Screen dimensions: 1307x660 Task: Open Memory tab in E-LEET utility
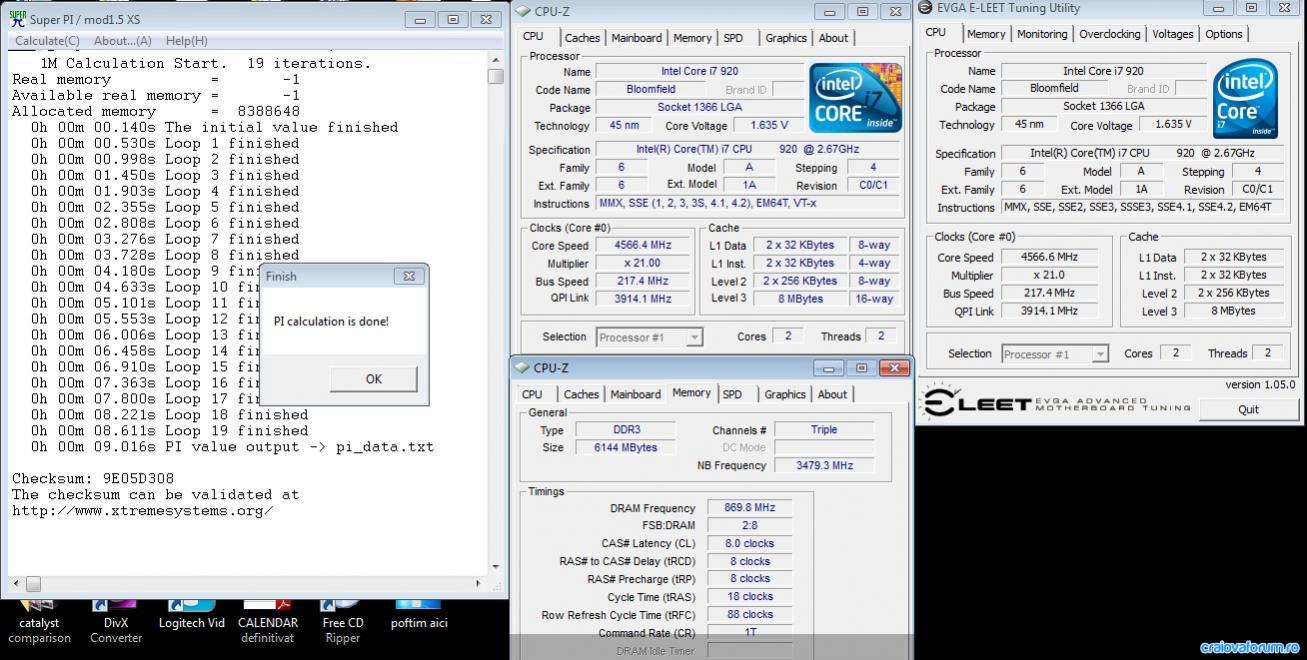tap(986, 34)
